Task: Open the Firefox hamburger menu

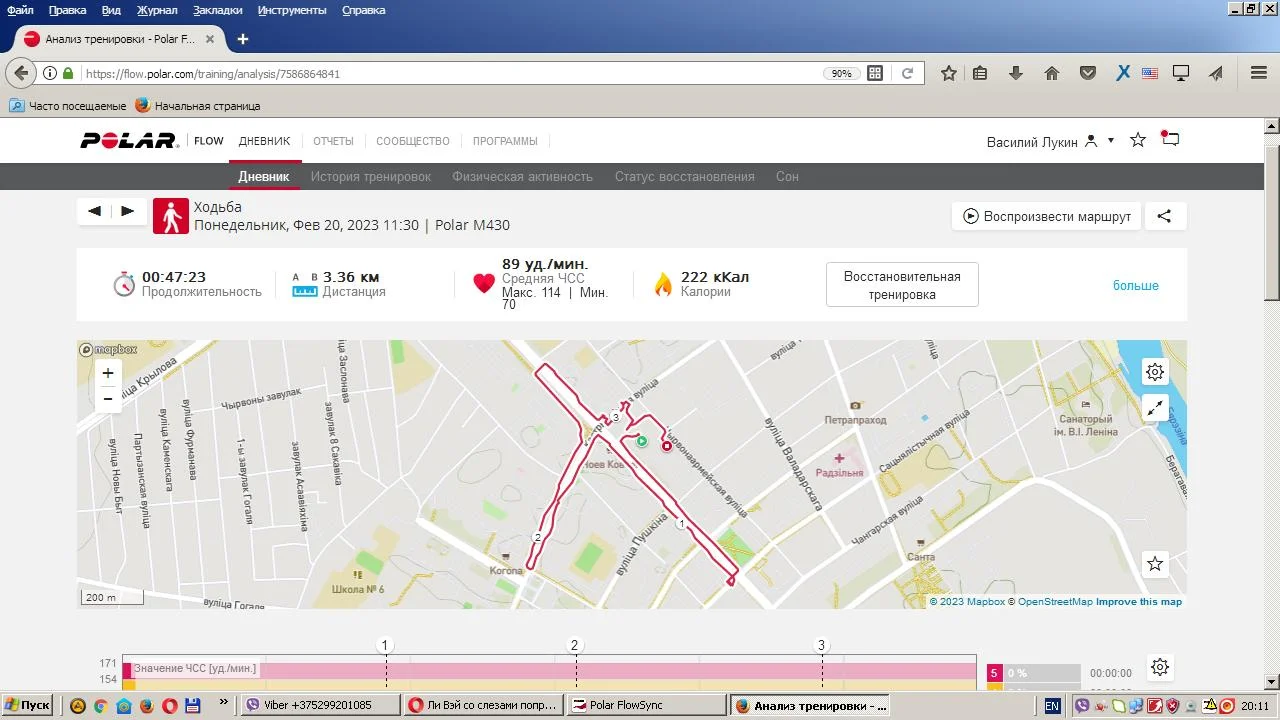Action: click(1259, 73)
